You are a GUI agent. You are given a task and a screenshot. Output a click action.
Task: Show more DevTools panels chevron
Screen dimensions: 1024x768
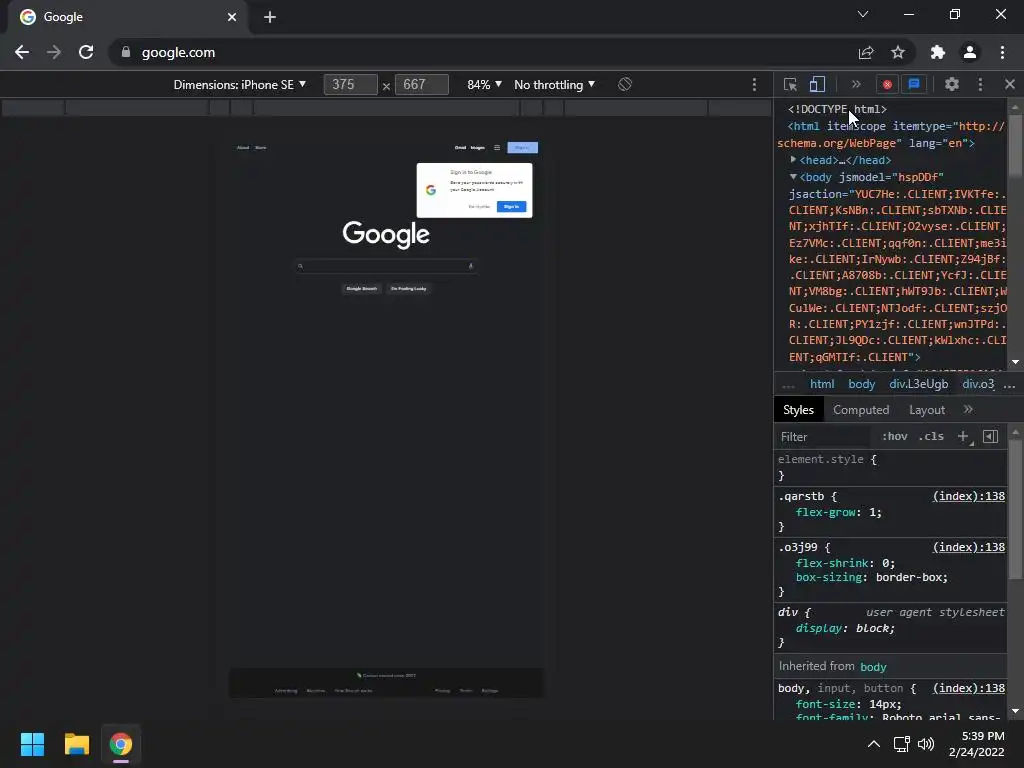coord(856,84)
